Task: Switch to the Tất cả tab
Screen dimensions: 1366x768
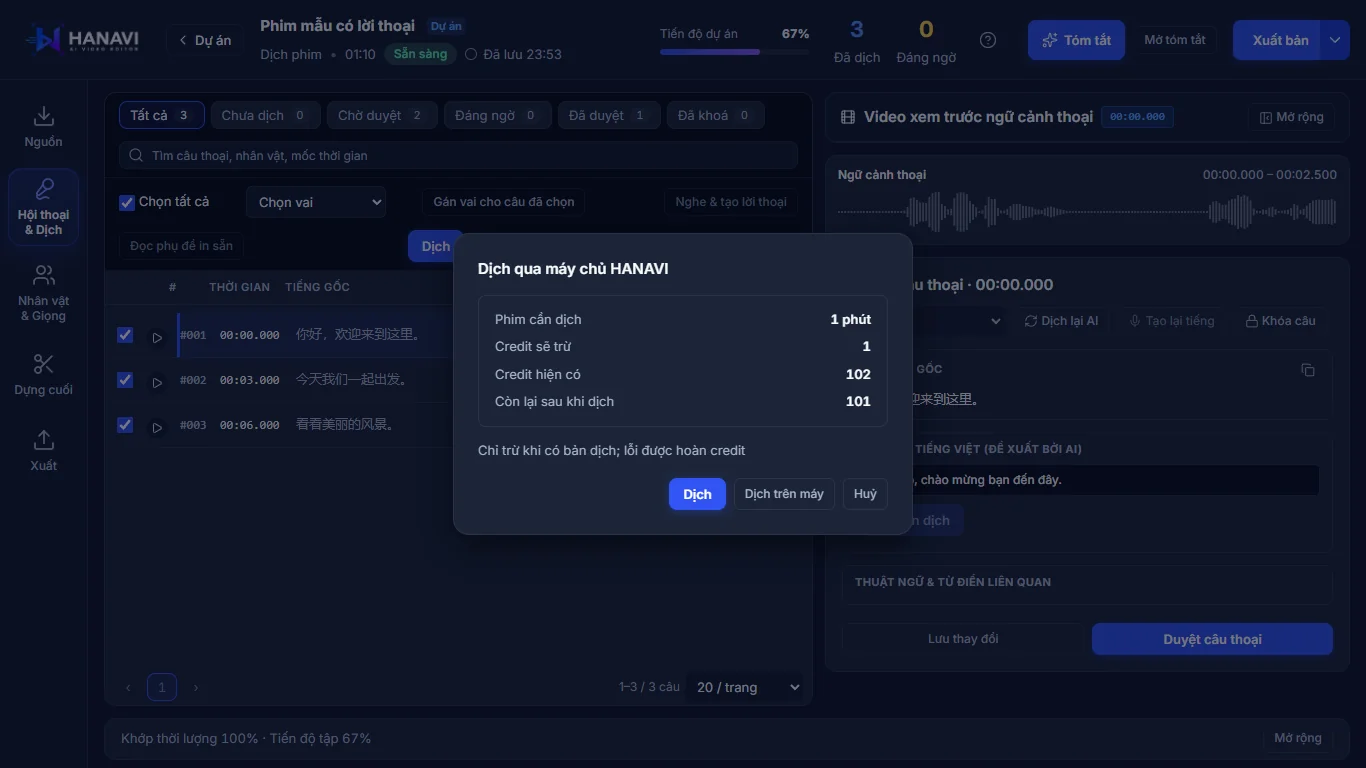Action: pyautogui.click(x=161, y=115)
